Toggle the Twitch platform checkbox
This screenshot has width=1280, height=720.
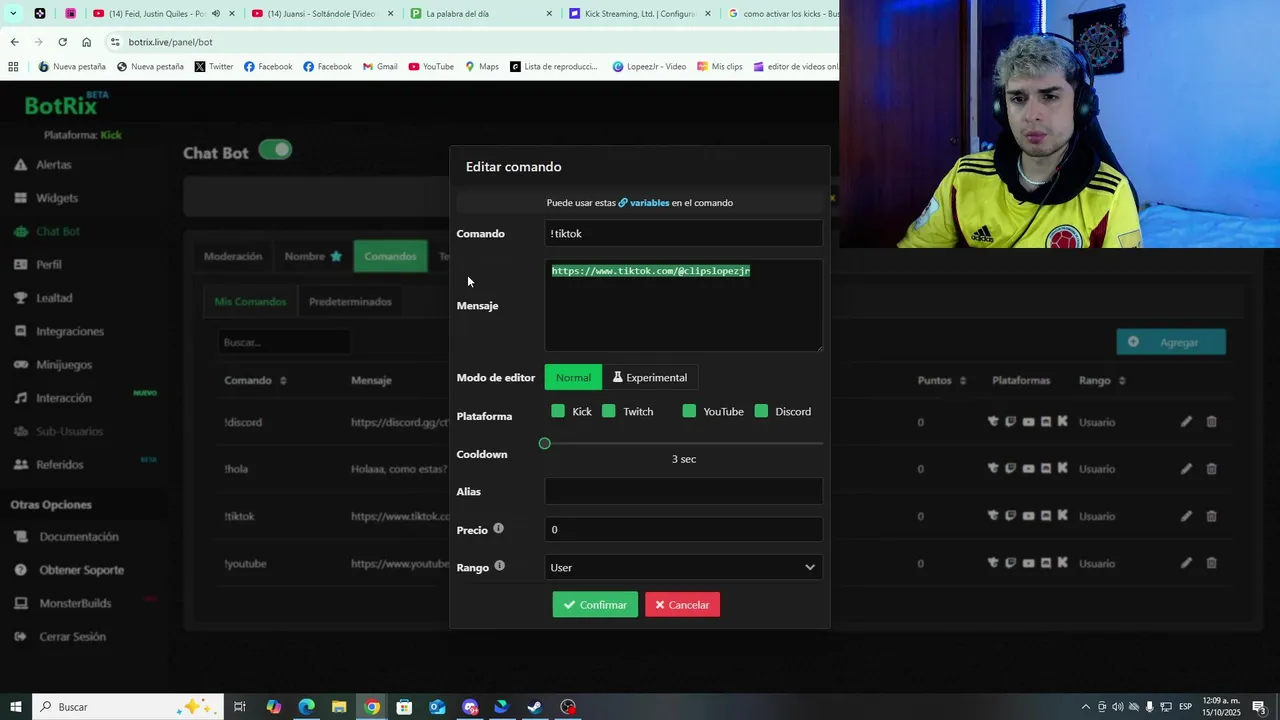[x=609, y=411]
